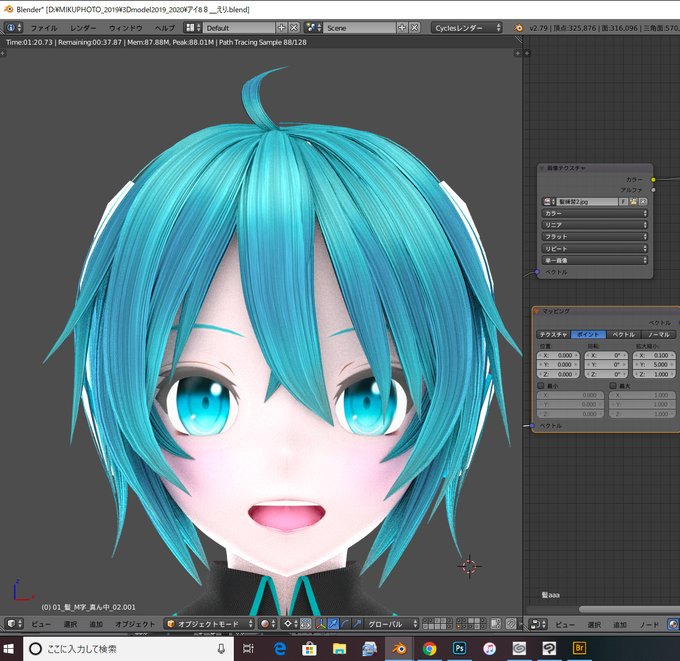
Task: Click the yellow Color output socket
Action: point(653,180)
